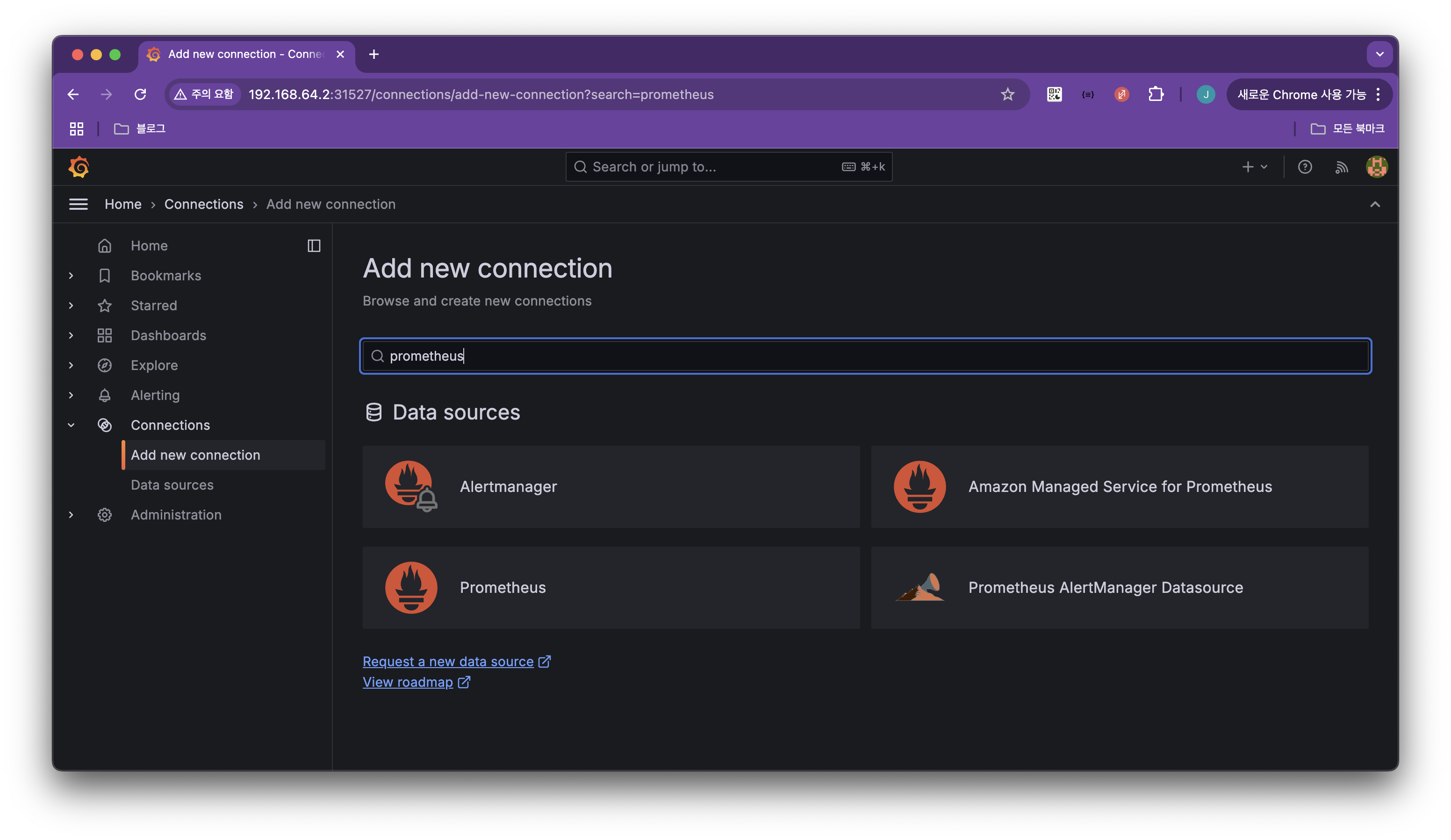Collapse the top search bar chevron
1451x840 pixels.
[1375, 204]
